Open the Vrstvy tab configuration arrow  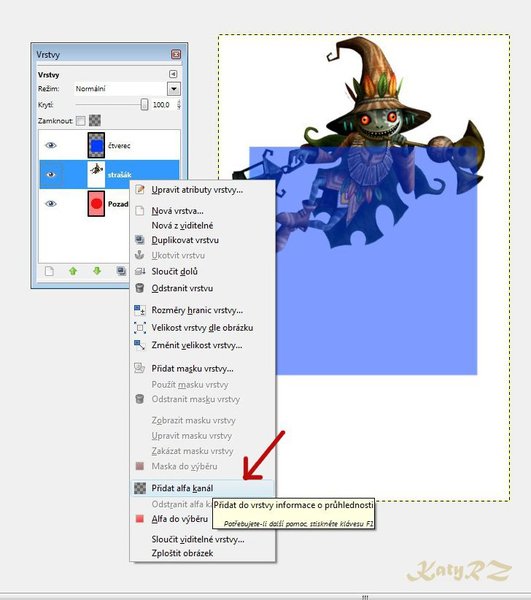coord(173,74)
